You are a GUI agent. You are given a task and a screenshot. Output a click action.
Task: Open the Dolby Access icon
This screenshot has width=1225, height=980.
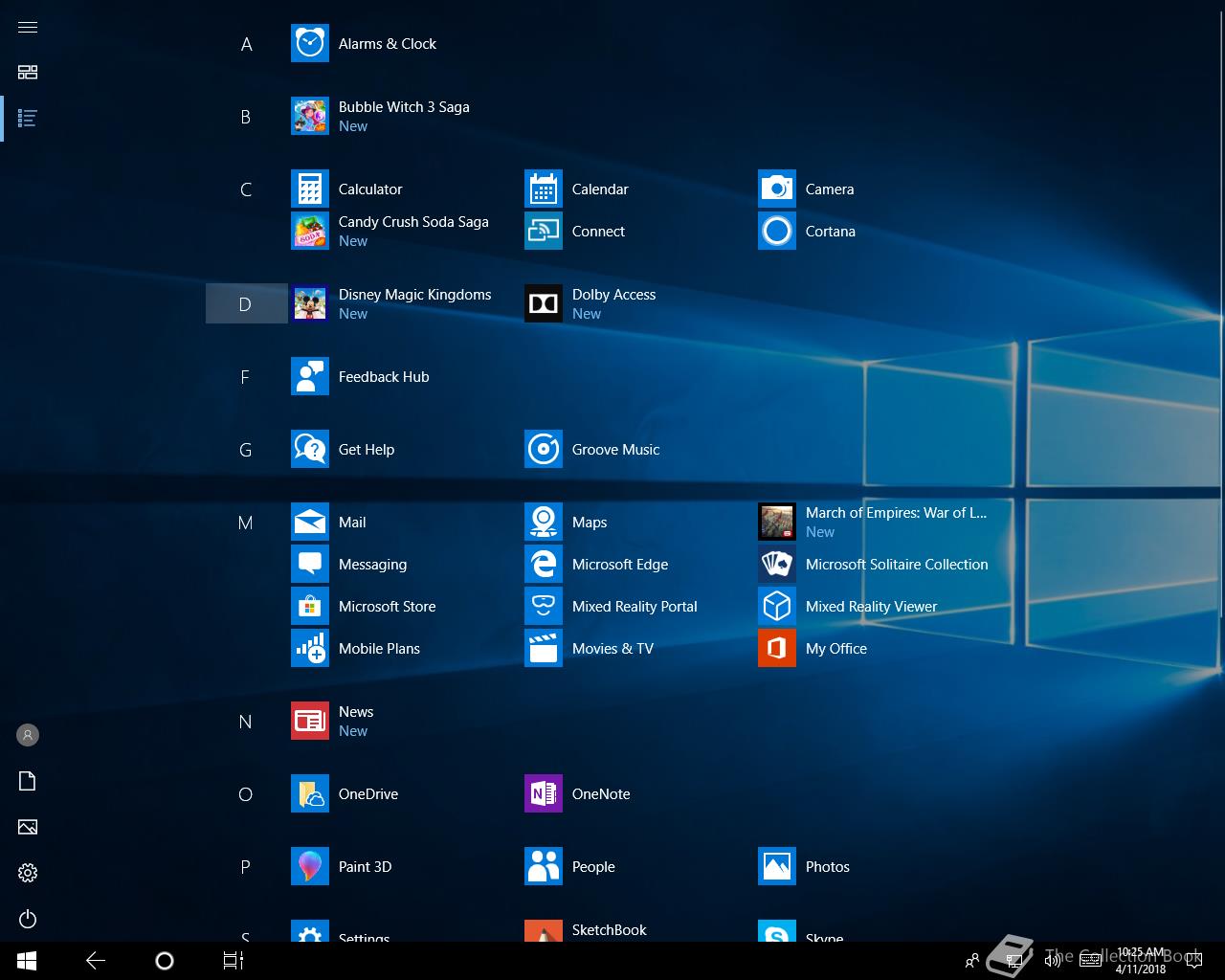(544, 304)
